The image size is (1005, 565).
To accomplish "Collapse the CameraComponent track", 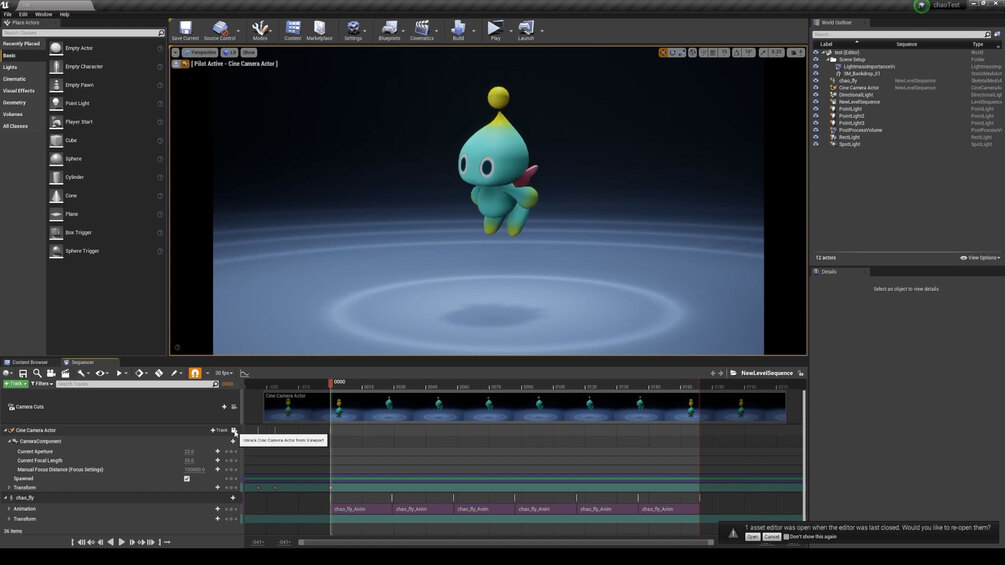I will point(9,441).
